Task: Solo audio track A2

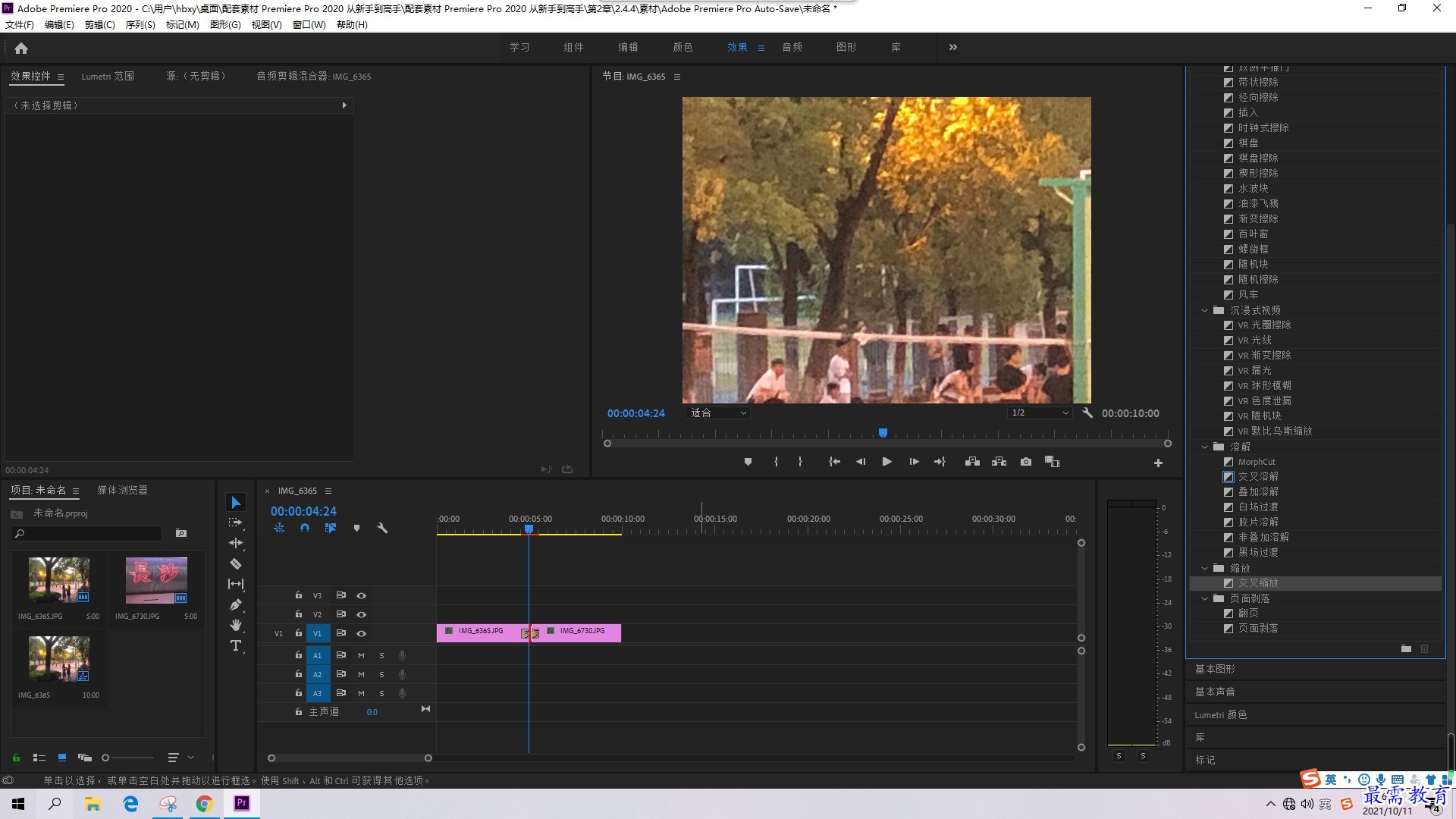Action: click(381, 674)
